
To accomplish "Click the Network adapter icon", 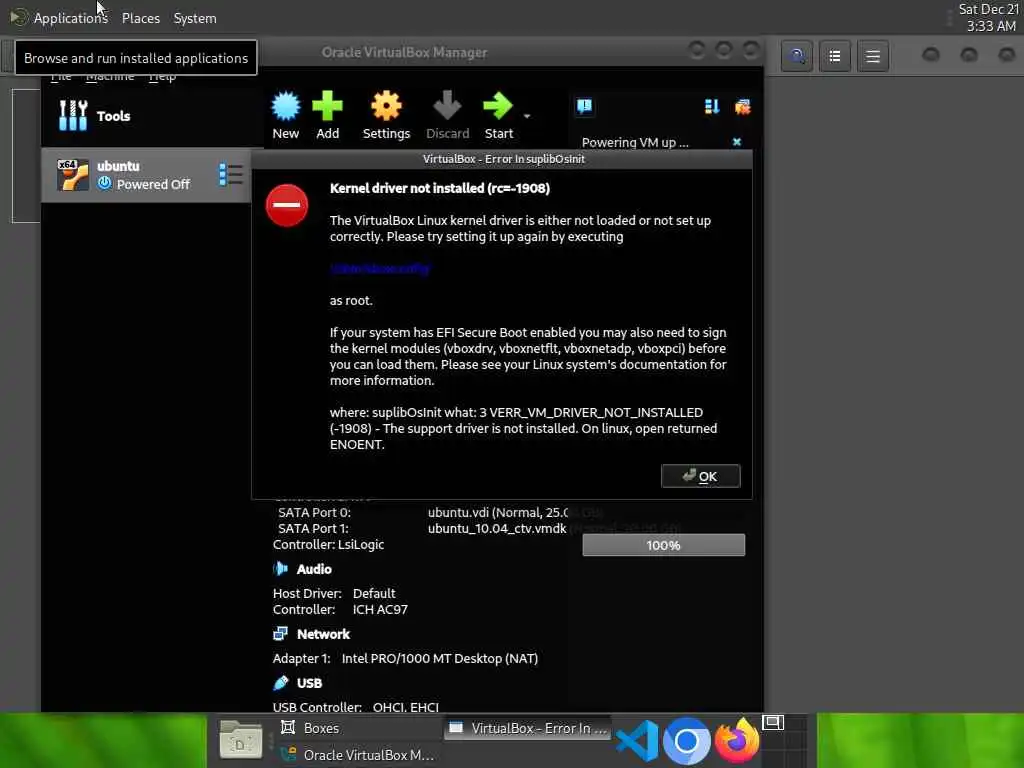I will pyautogui.click(x=280, y=633).
